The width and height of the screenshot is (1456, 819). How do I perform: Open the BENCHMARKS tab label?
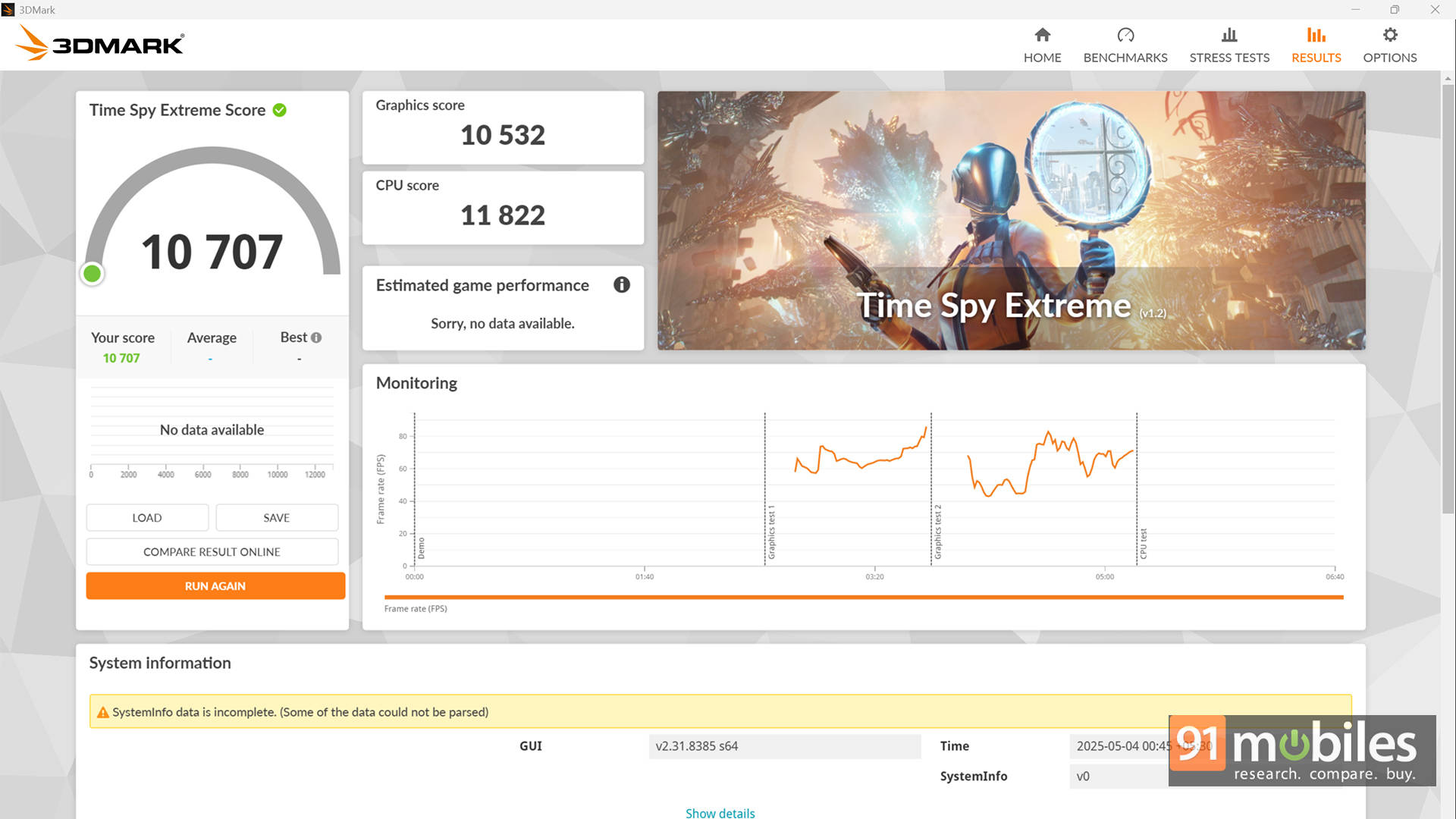(x=1125, y=58)
